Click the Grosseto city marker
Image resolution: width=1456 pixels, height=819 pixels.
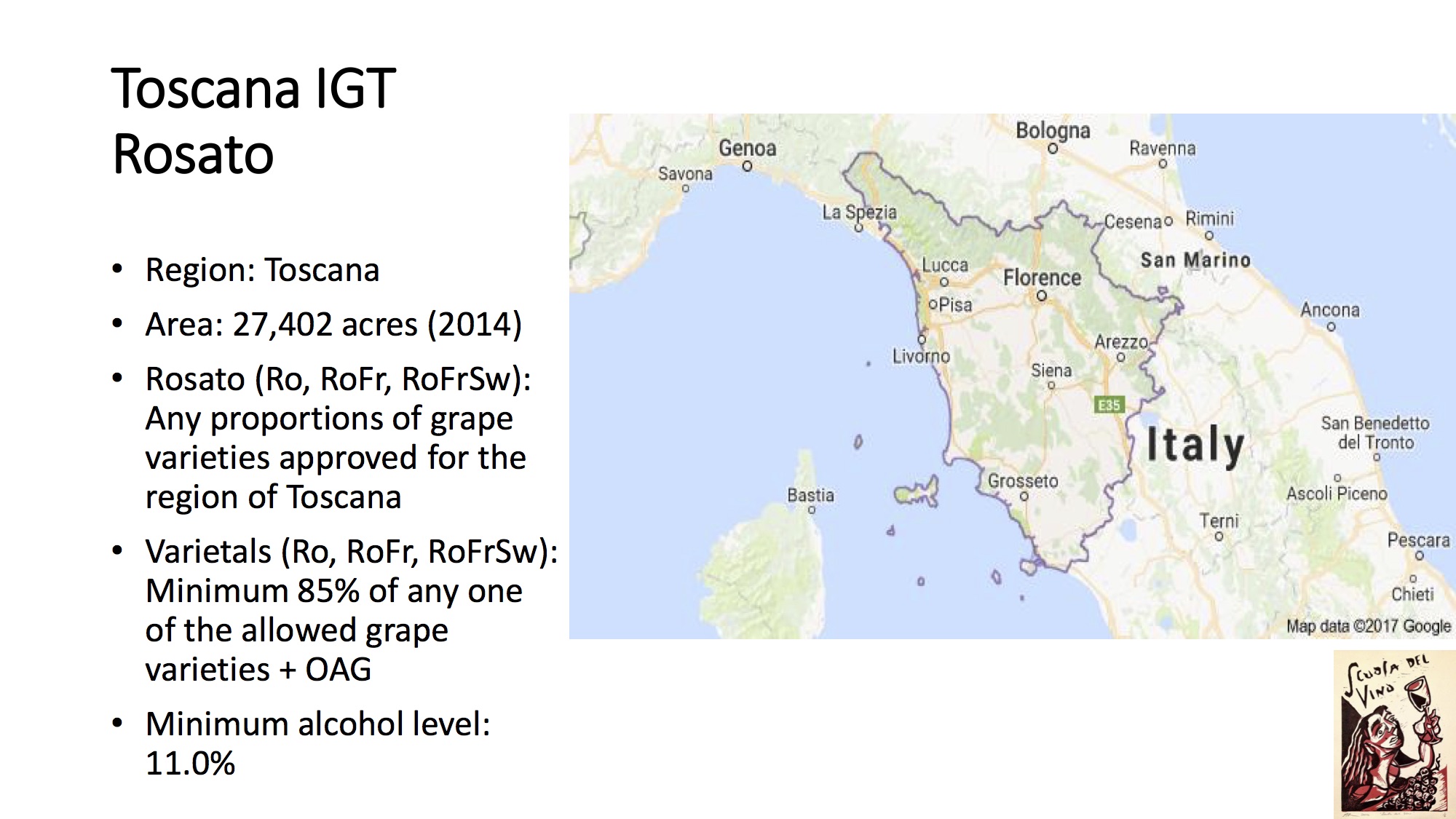click(x=1024, y=496)
